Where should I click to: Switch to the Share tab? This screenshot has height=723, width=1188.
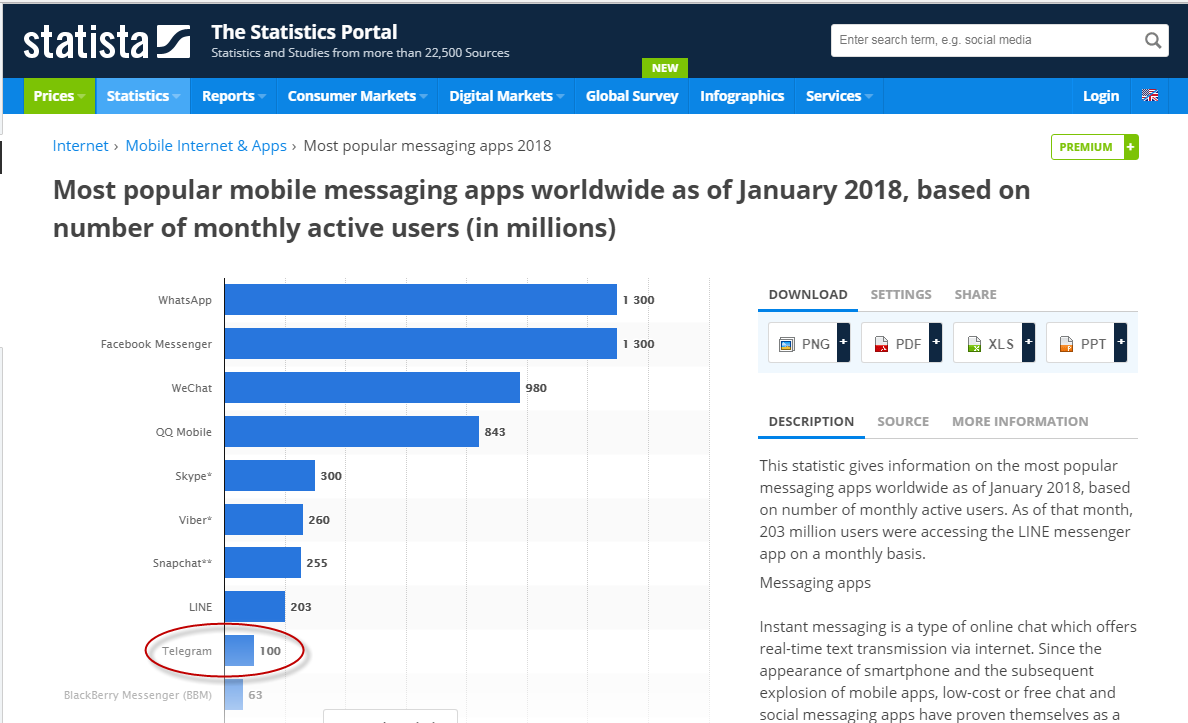point(975,295)
